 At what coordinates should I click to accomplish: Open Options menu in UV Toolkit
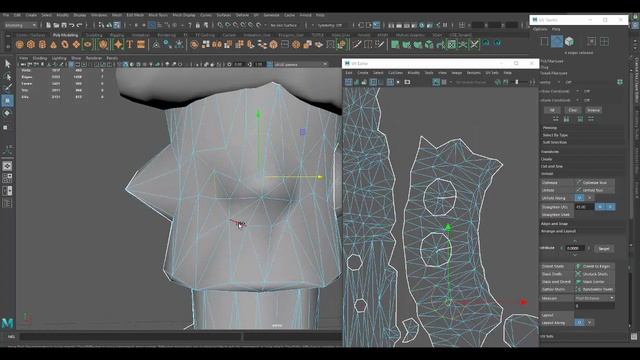(x=540, y=29)
